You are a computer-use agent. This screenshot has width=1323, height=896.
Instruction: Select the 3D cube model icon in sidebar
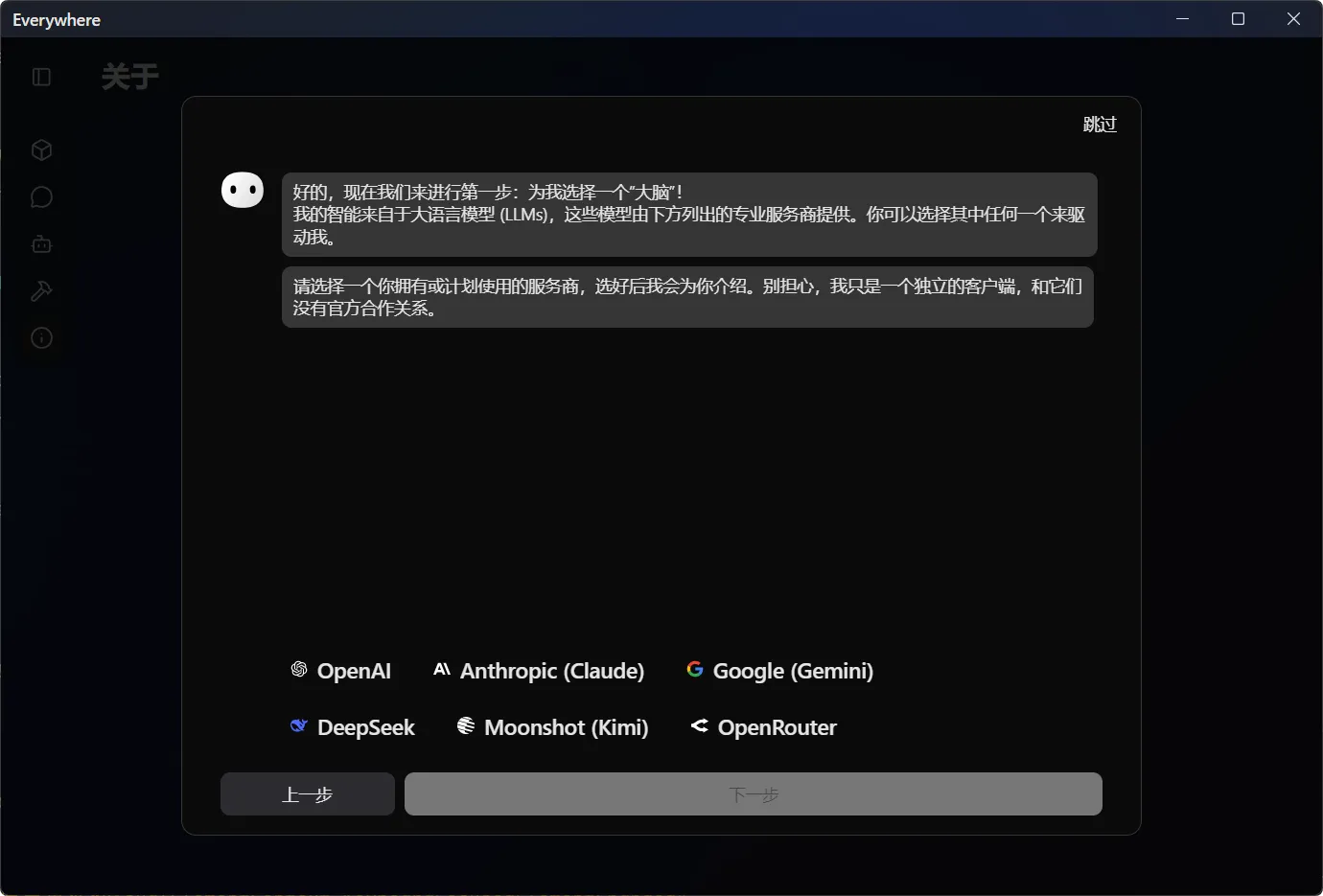(x=41, y=149)
